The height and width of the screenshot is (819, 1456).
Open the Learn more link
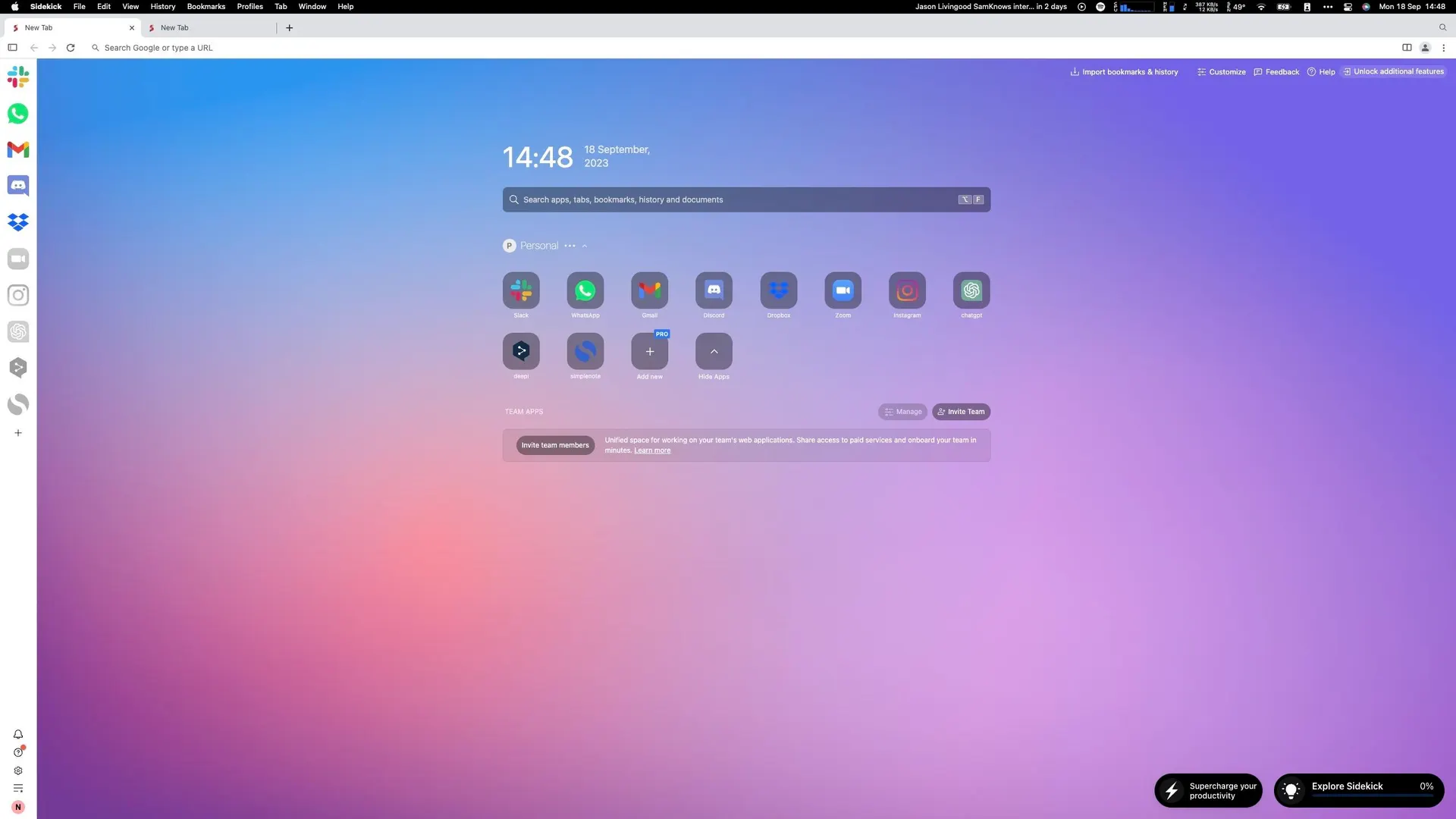coord(651,450)
